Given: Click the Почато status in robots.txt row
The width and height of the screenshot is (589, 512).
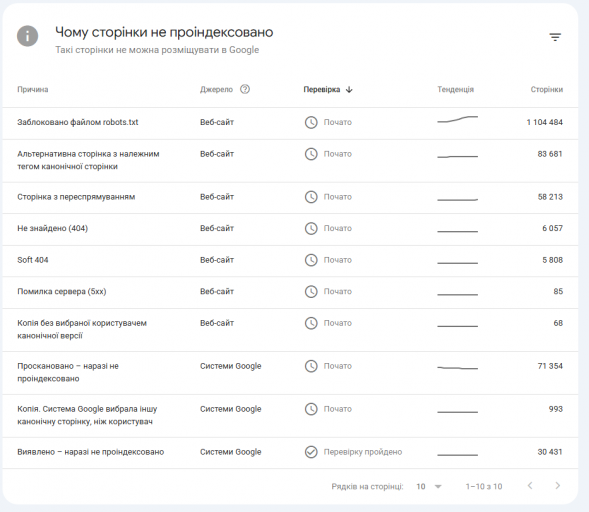Looking at the screenshot, I should (338, 122).
